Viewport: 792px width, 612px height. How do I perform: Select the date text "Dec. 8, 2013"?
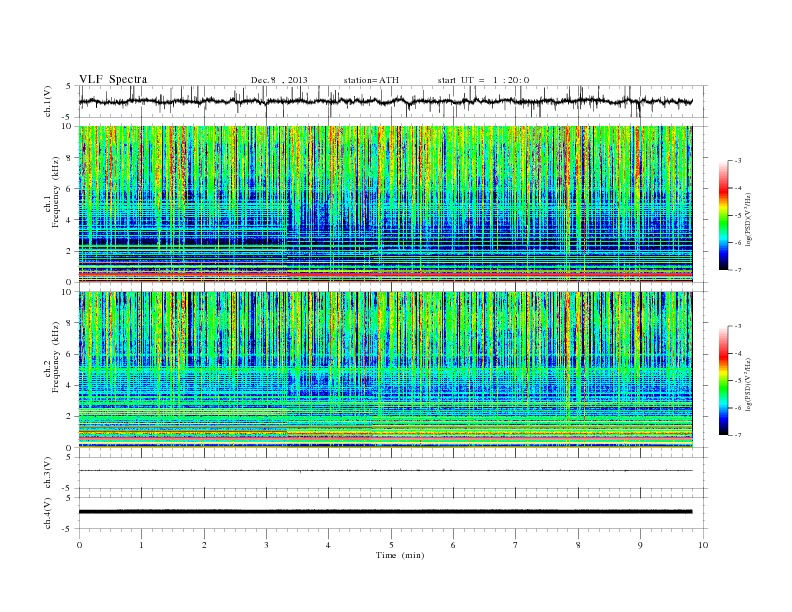click(x=279, y=80)
